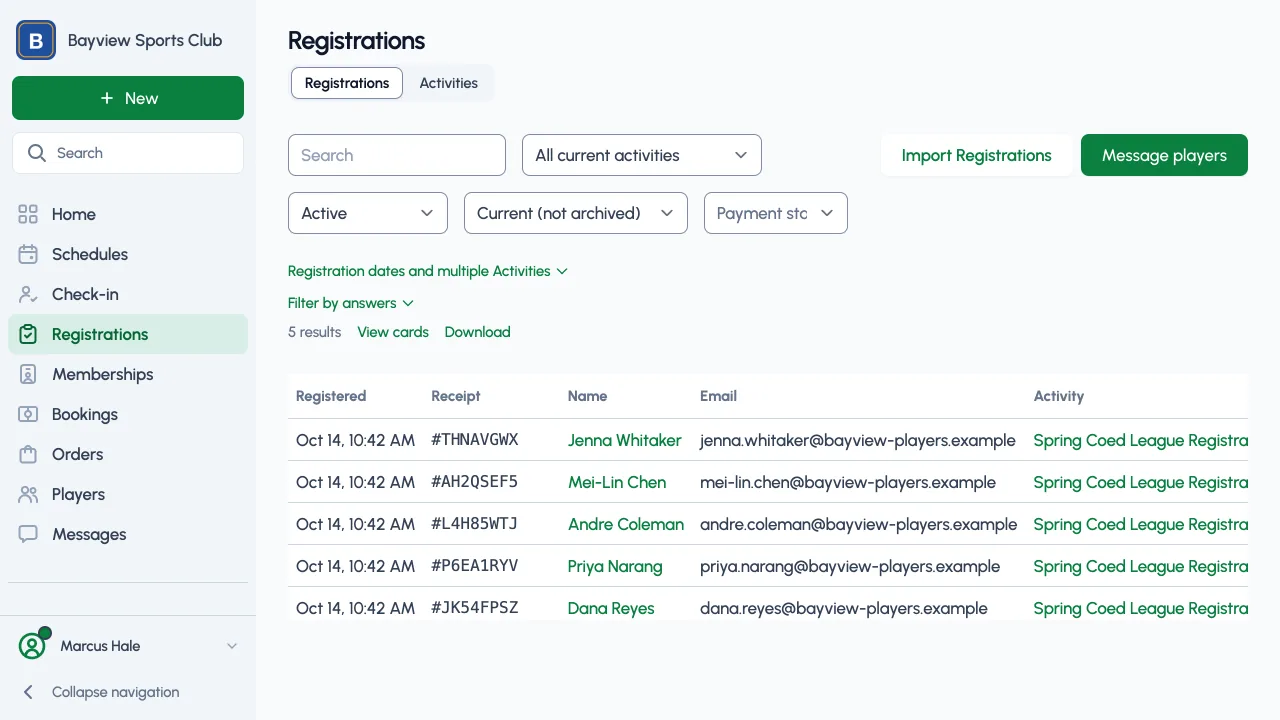1280x720 pixels.
Task: Click the Memberships badge icon
Action: click(28, 374)
